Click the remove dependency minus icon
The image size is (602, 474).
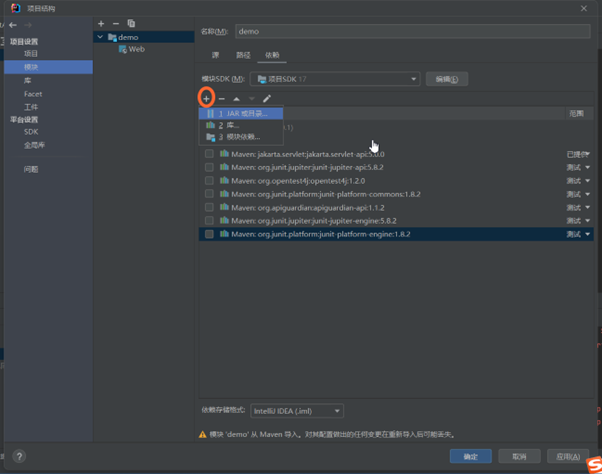coord(221,99)
